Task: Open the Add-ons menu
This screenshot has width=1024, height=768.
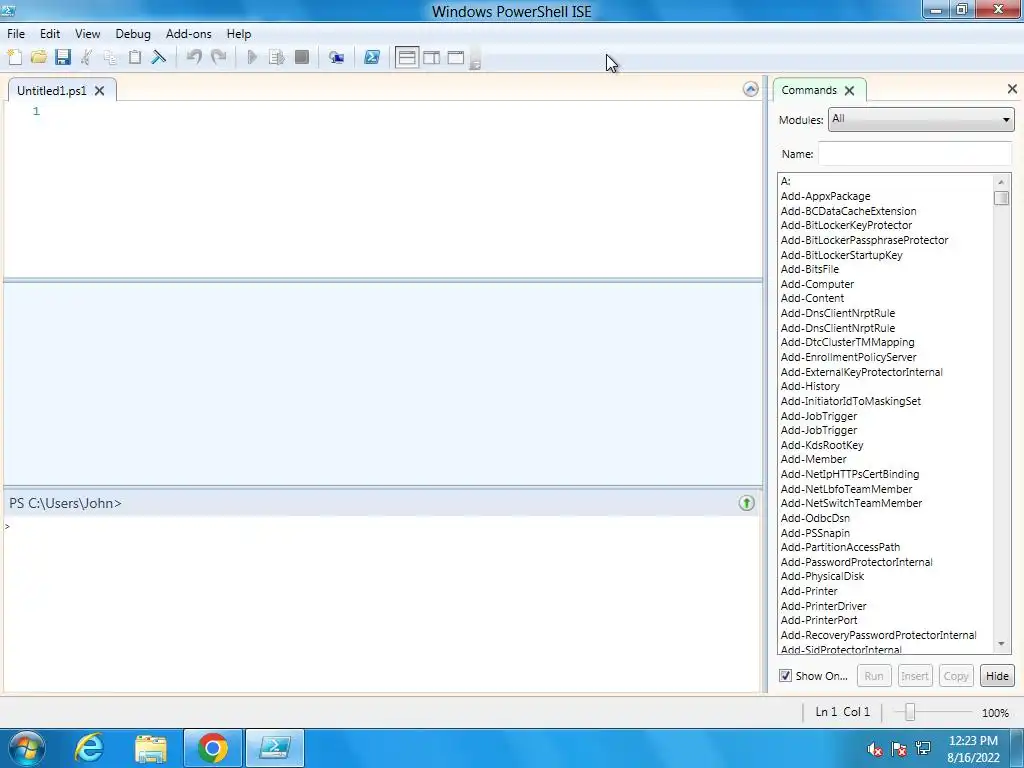Action: [188, 34]
